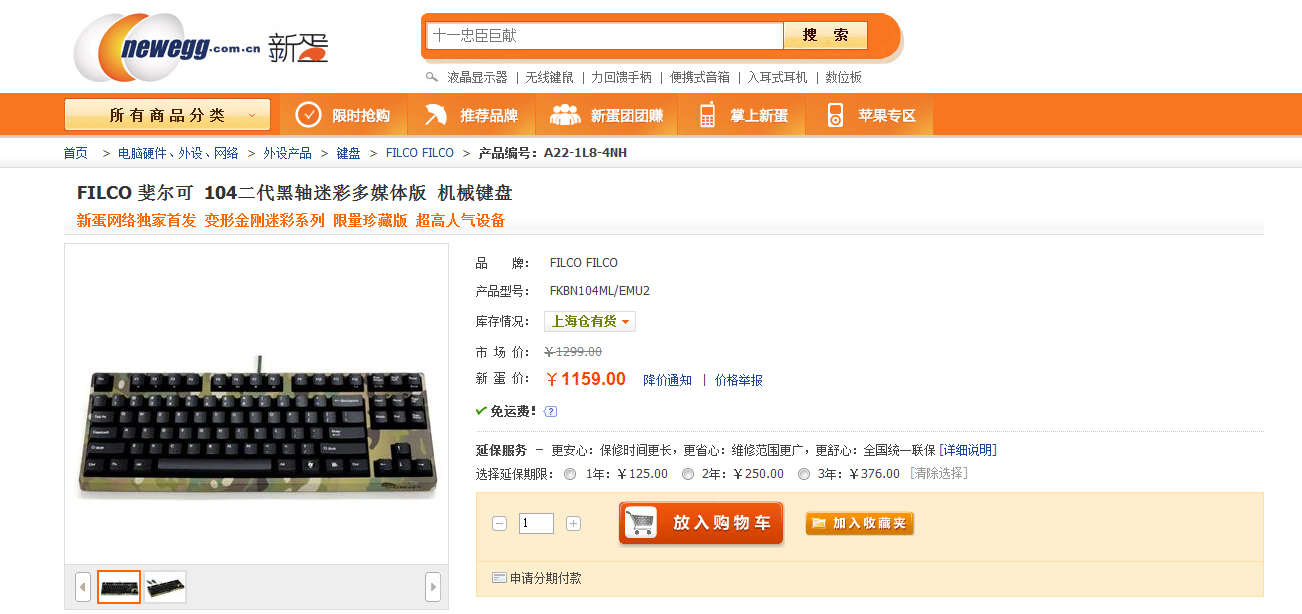Click 电脑硬件、外设、网络 breadcrumb

tap(178, 153)
